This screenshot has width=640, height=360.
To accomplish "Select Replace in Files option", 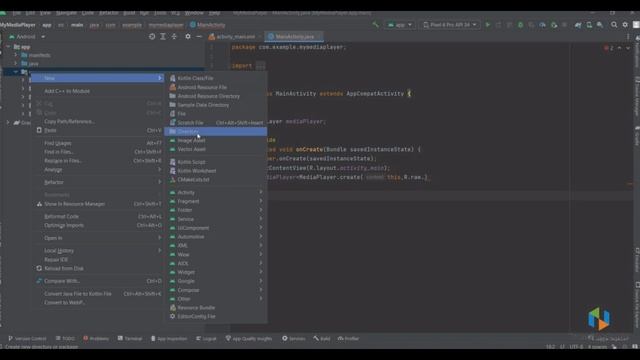I will [98, 161].
